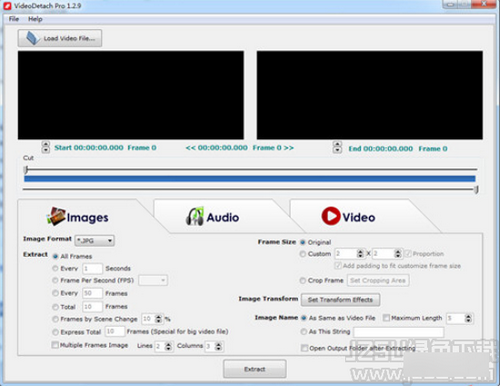
Task: Open the Help menu
Action: tap(35, 19)
